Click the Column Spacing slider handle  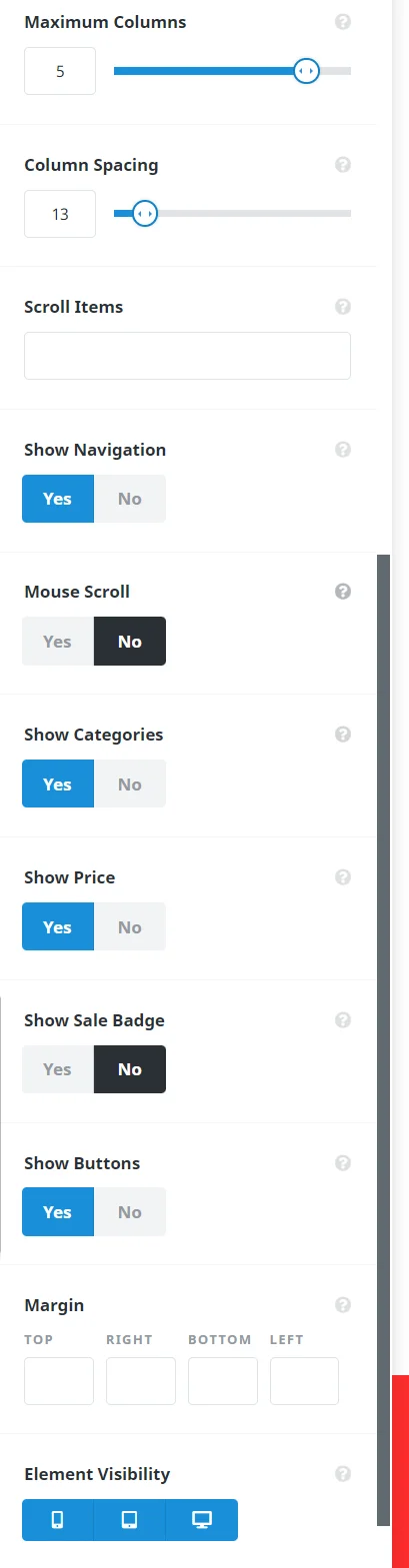(x=145, y=213)
